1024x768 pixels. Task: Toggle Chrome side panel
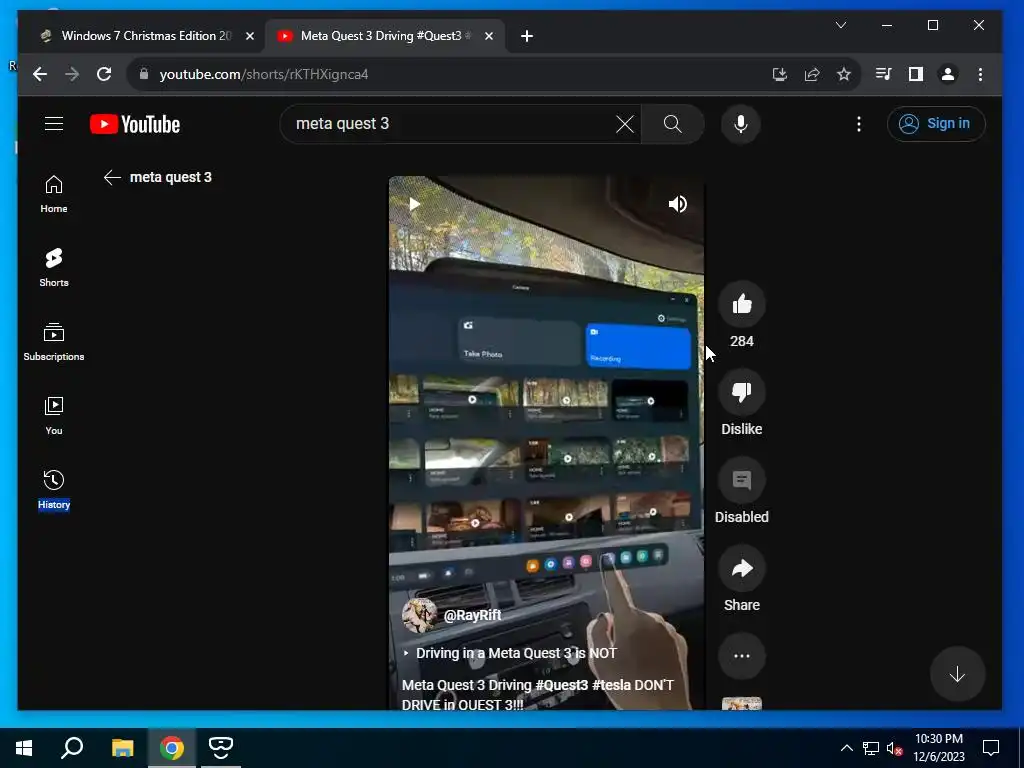[x=916, y=74]
